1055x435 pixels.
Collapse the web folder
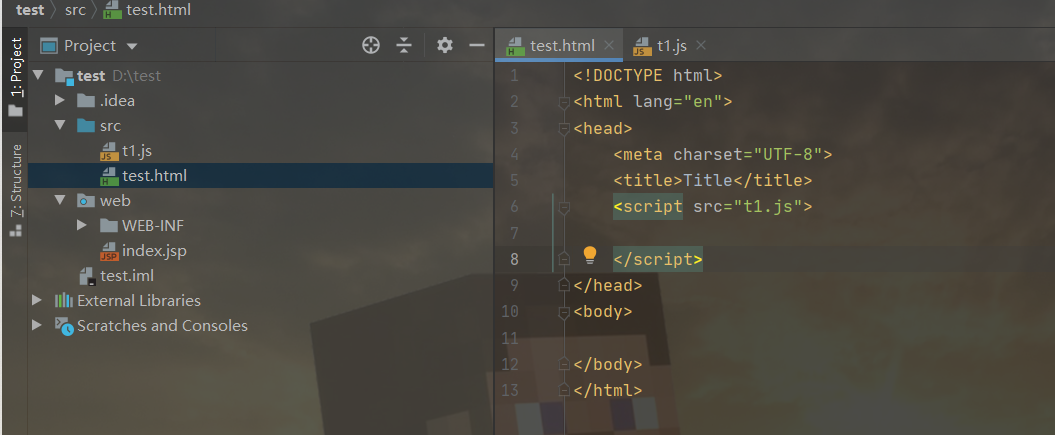pos(60,200)
